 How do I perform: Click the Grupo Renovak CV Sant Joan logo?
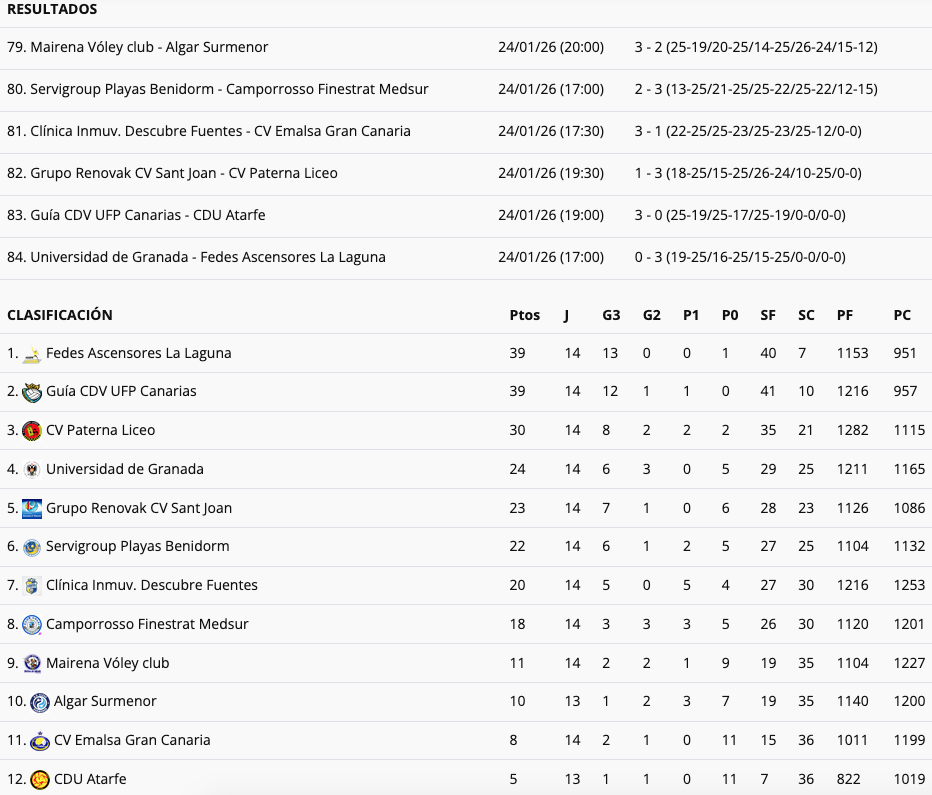pyautogui.click(x=32, y=508)
